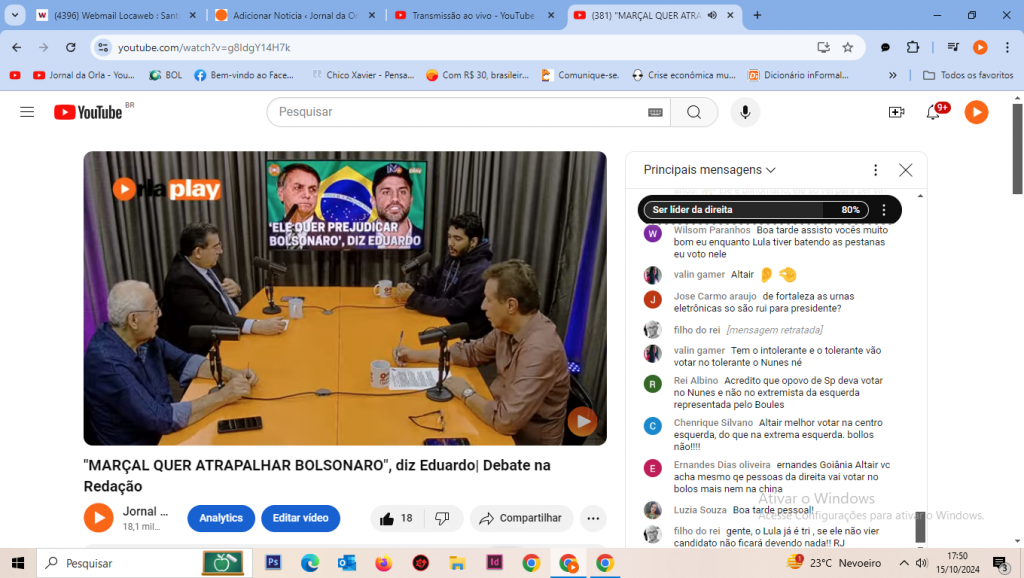The height and width of the screenshot is (578, 1024).
Task: Click the video player thumbnail
Action: (345, 298)
